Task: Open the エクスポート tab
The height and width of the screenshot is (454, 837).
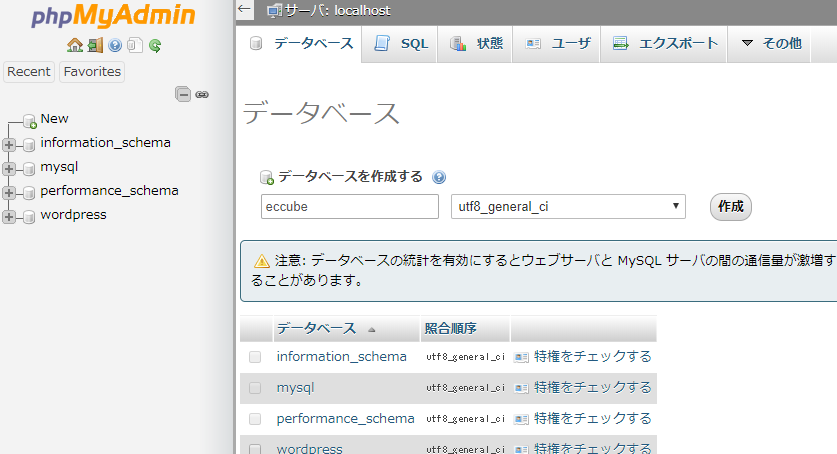Action: [x=666, y=44]
